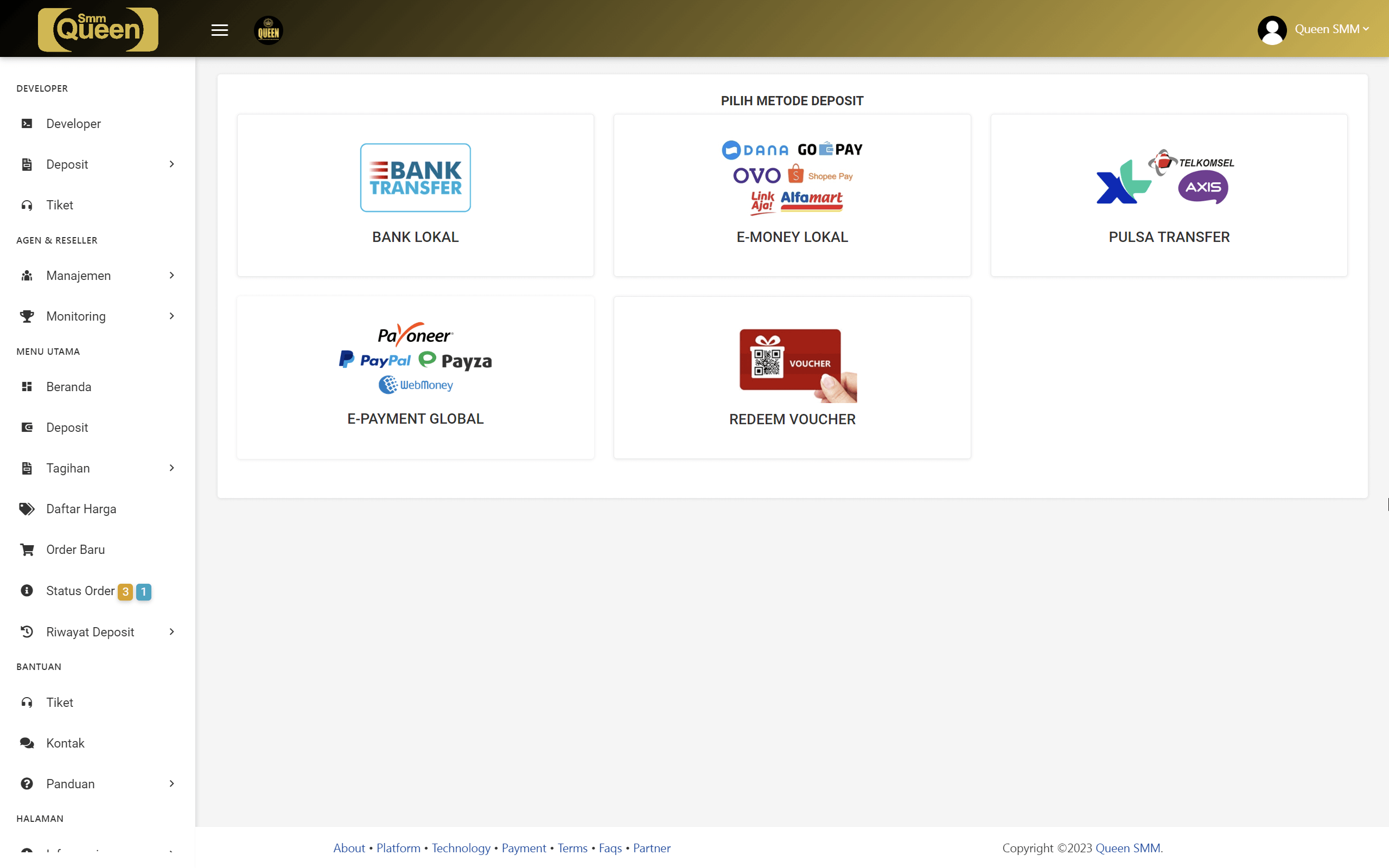Click the Deposit document icon under Developer
The height and width of the screenshot is (868, 1389).
point(27,164)
